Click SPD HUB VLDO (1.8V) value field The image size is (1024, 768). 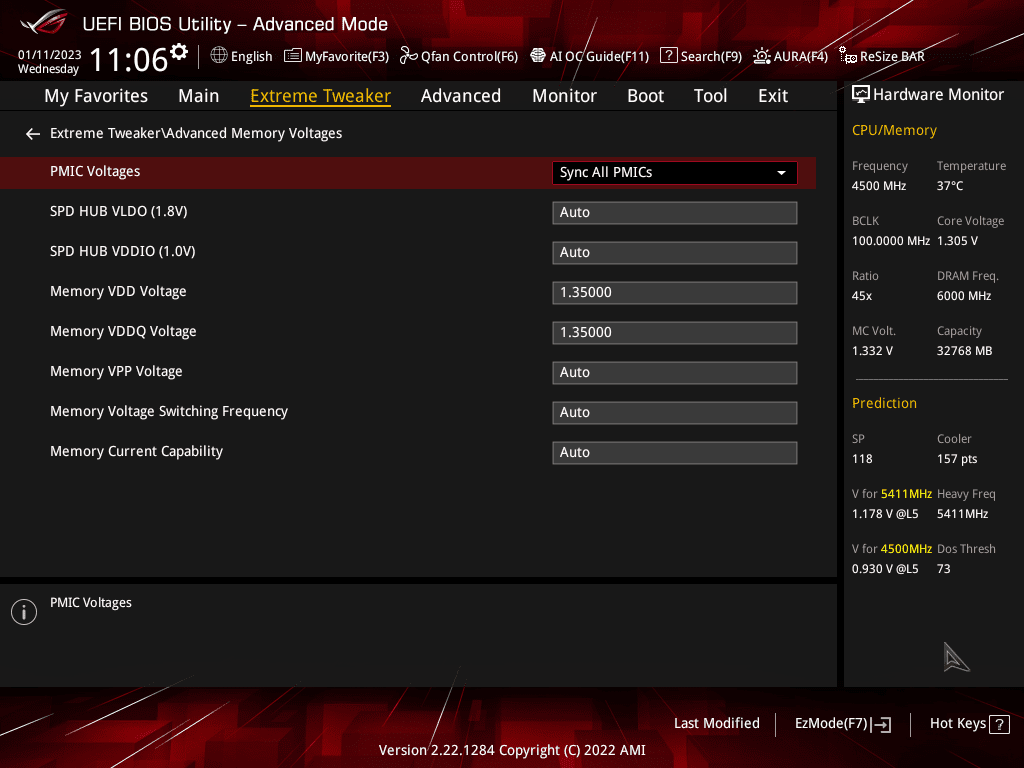click(675, 213)
